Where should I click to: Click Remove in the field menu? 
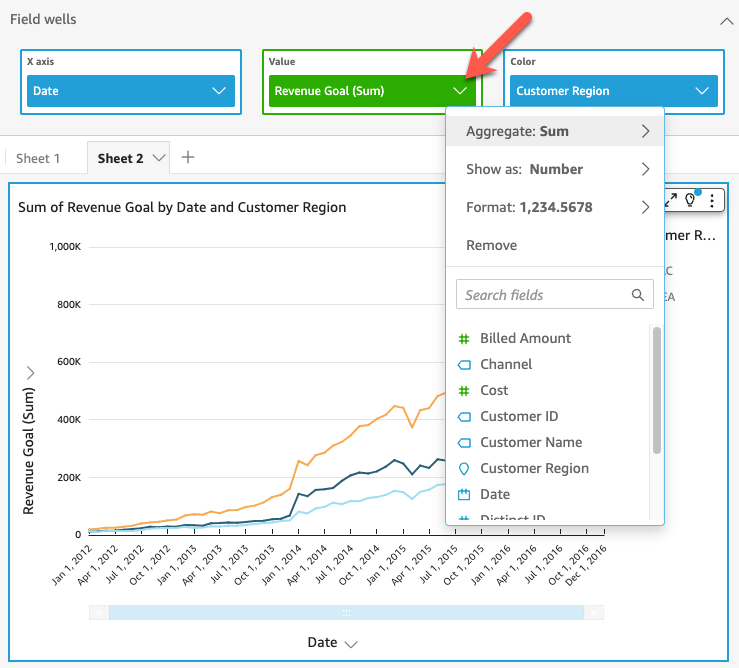click(491, 245)
